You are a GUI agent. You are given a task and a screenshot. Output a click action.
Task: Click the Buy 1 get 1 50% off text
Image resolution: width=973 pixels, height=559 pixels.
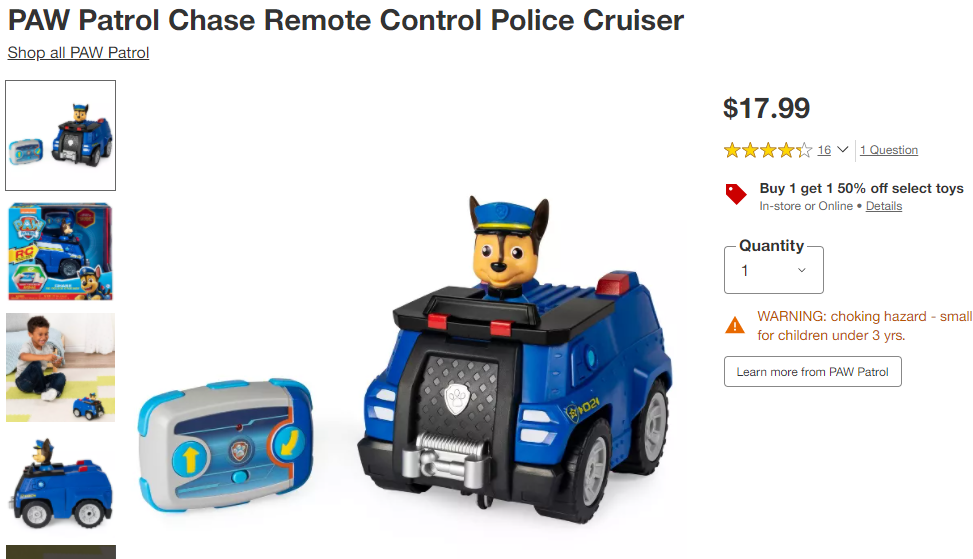pos(861,189)
